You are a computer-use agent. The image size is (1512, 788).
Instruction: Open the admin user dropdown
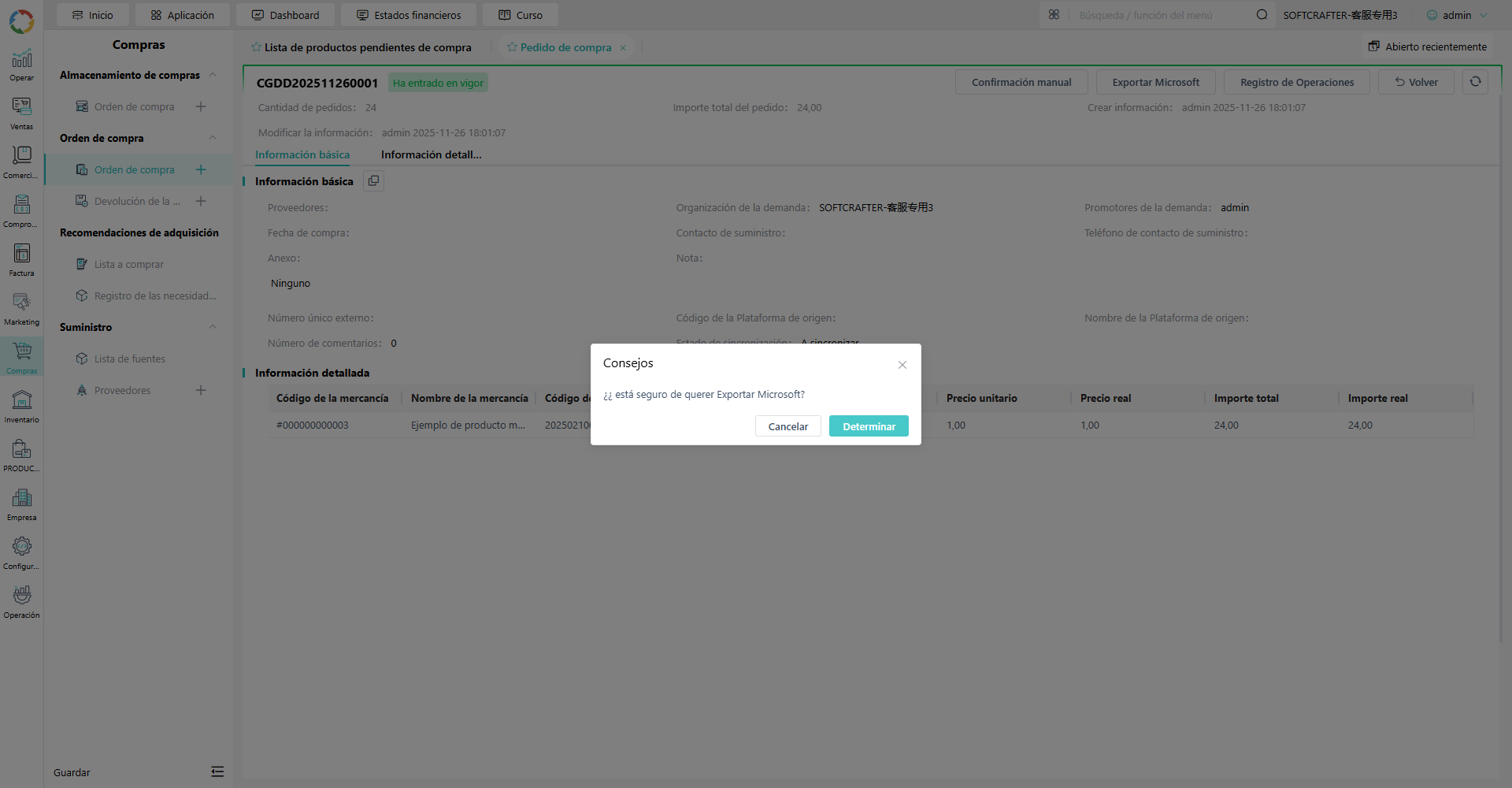[x=1457, y=15]
